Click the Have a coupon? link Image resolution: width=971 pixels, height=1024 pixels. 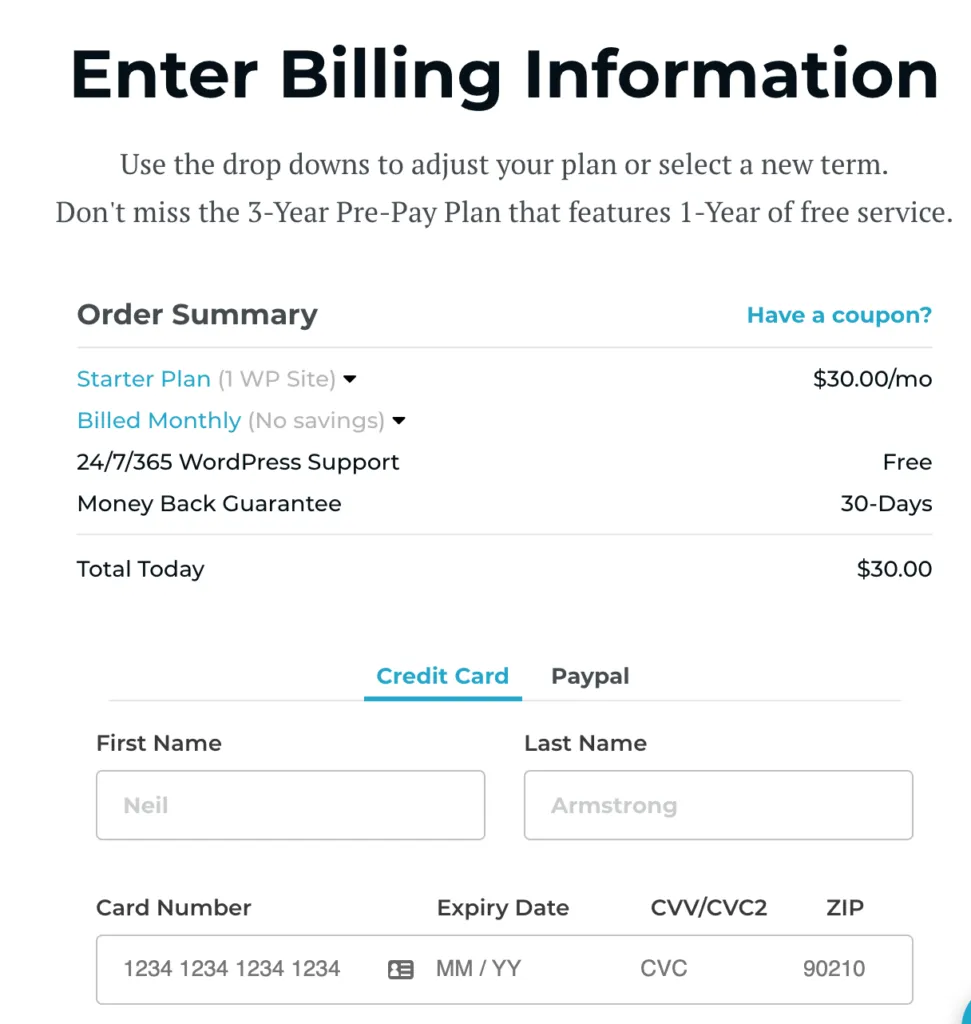[839, 315]
